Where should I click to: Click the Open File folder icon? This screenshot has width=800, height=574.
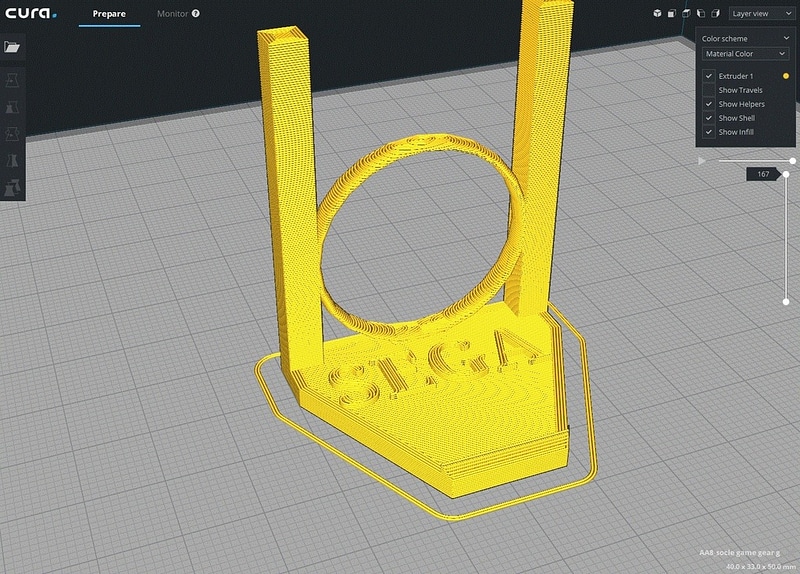pos(12,47)
